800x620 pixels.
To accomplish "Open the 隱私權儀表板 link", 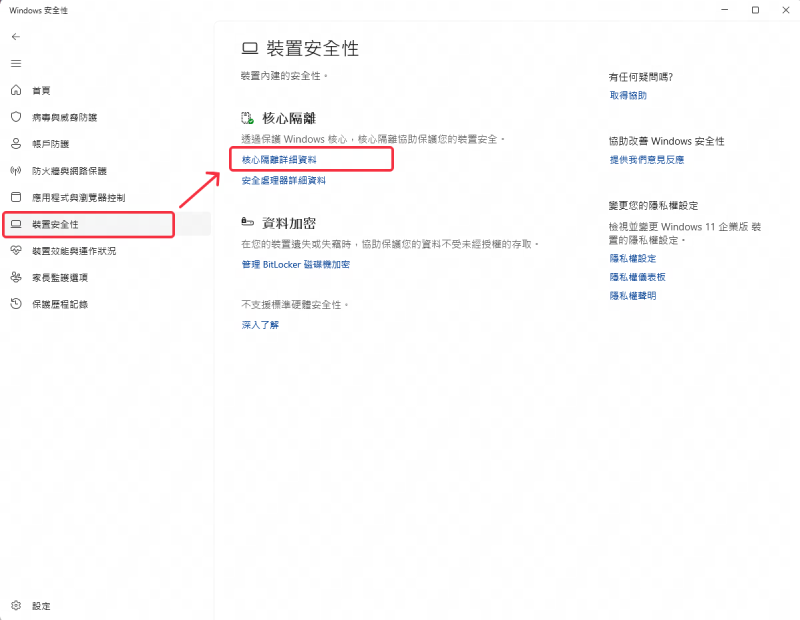I will [638, 277].
